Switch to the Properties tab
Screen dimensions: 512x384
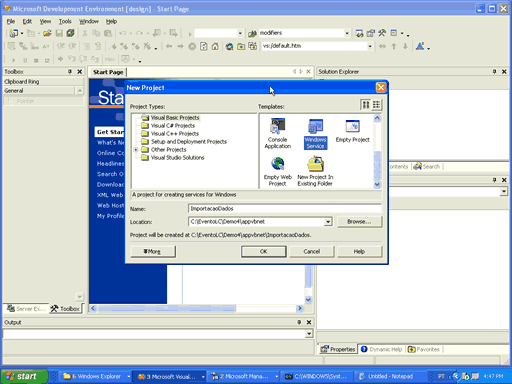[x=338, y=349]
